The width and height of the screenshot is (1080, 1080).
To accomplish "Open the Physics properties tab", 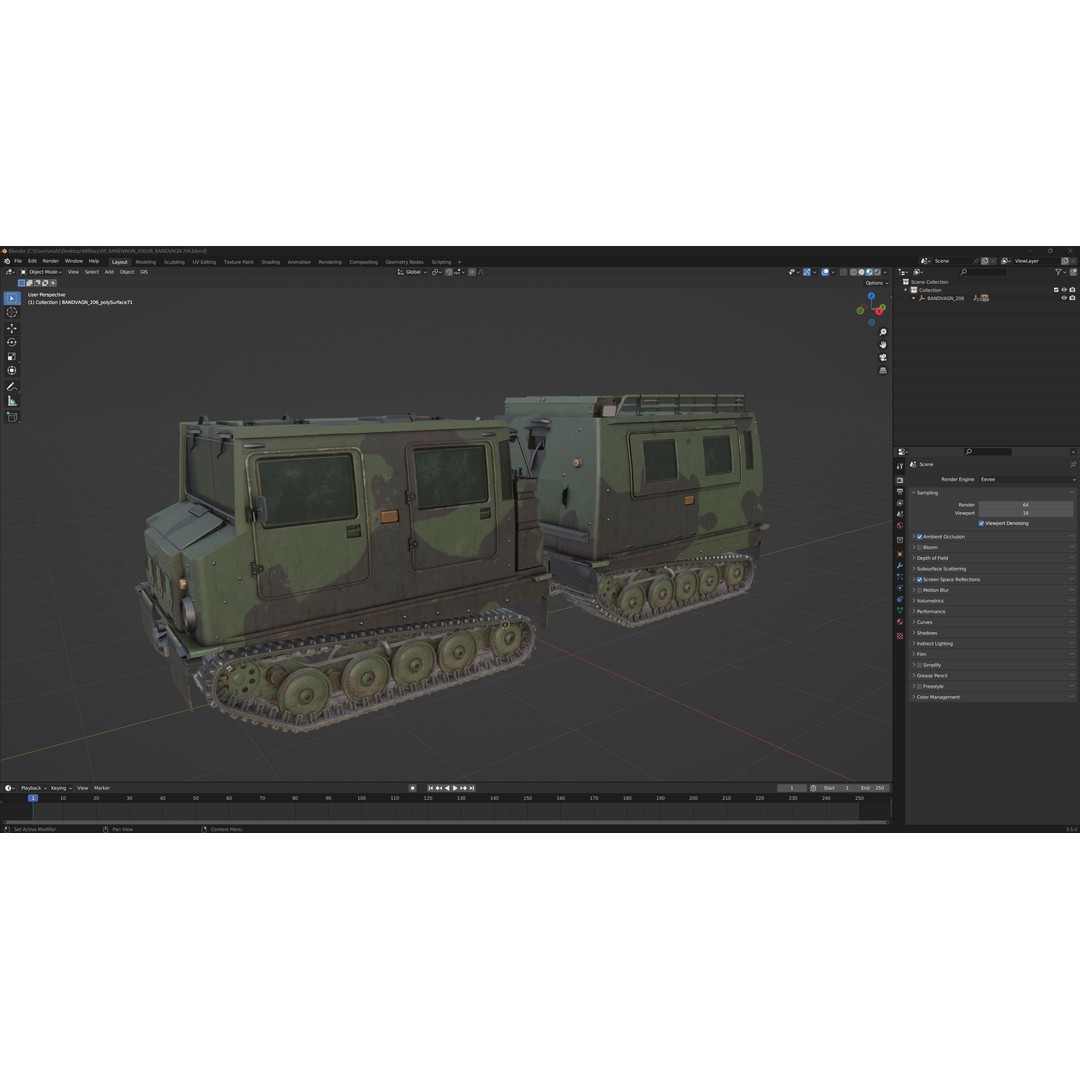I will [900, 589].
